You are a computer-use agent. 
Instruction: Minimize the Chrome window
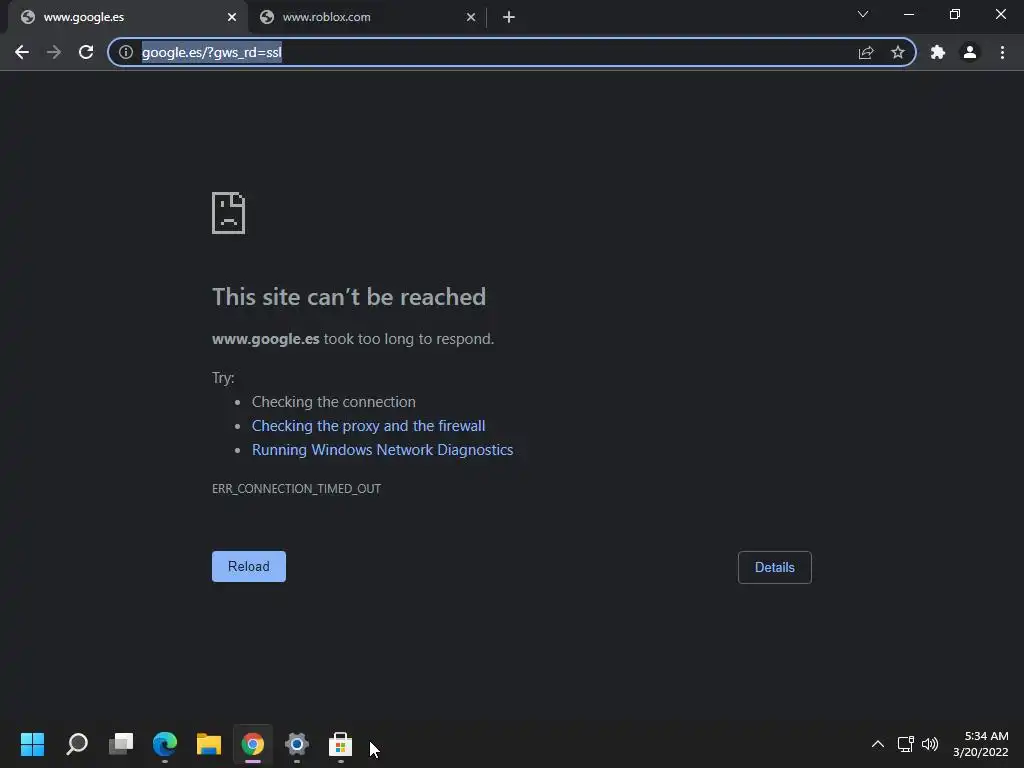908,14
